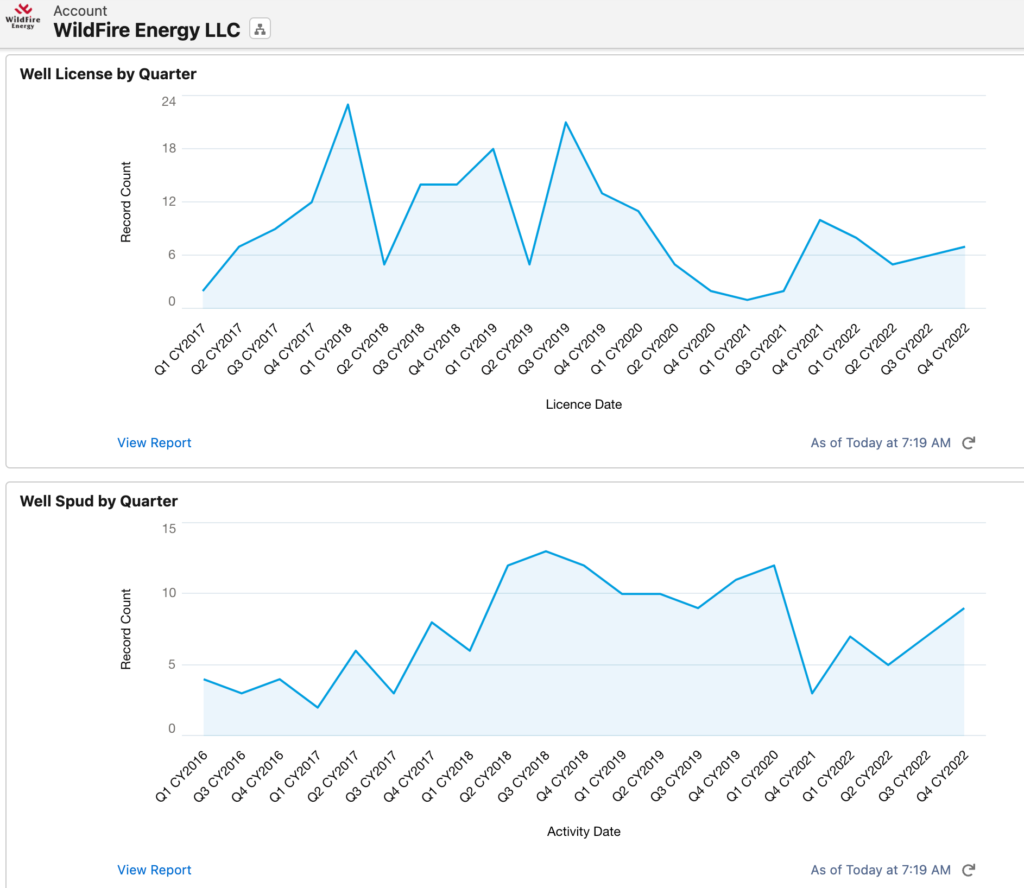Image resolution: width=1024 pixels, height=888 pixels.
Task: Click the WildFire Energy LLC account name heading
Action: [145, 30]
